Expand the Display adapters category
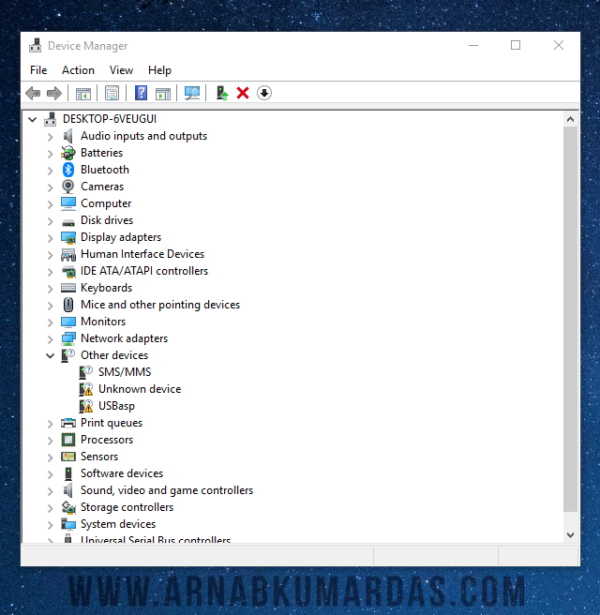 click(x=50, y=237)
